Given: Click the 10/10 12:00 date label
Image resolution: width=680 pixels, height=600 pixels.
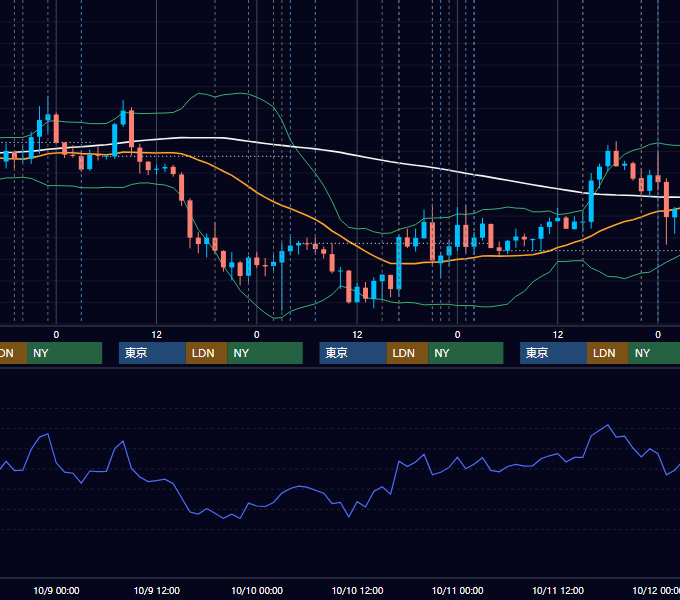Looking at the screenshot, I should [x=357, y=591].
